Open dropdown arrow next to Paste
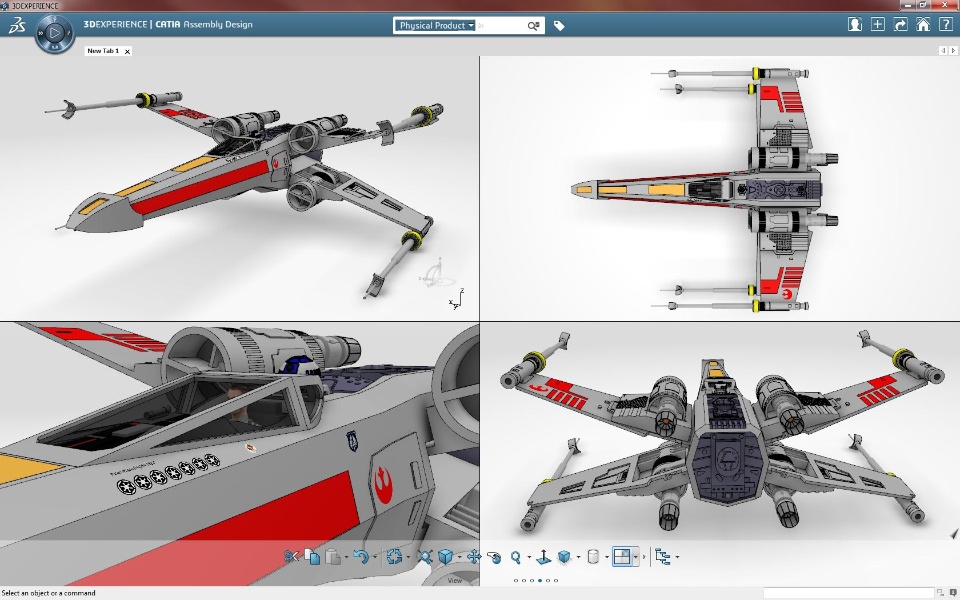Screen dimensions: 960x600 pyautogui.click(x=347, y=557)
